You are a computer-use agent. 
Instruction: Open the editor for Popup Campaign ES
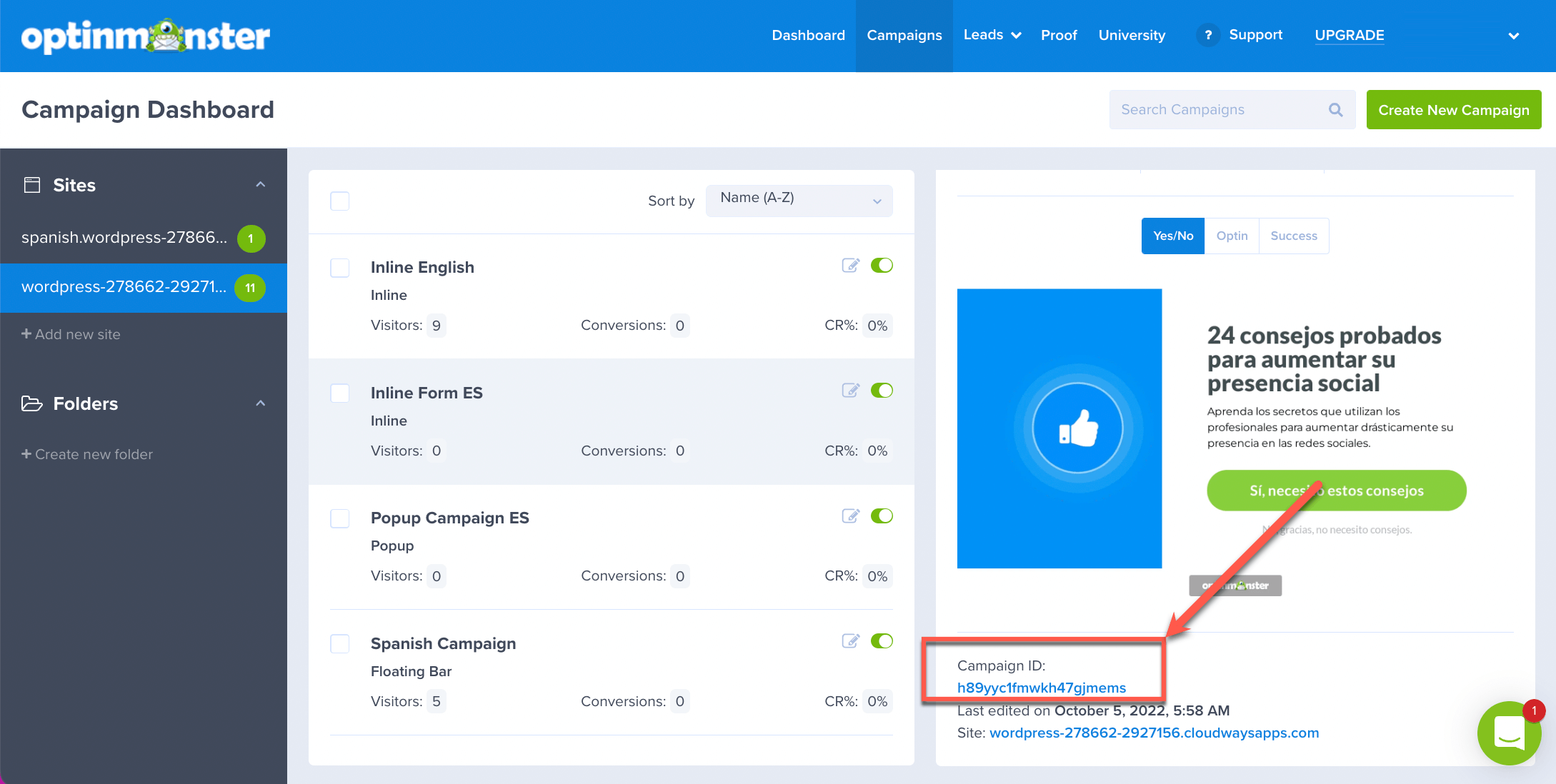(850, 516)
